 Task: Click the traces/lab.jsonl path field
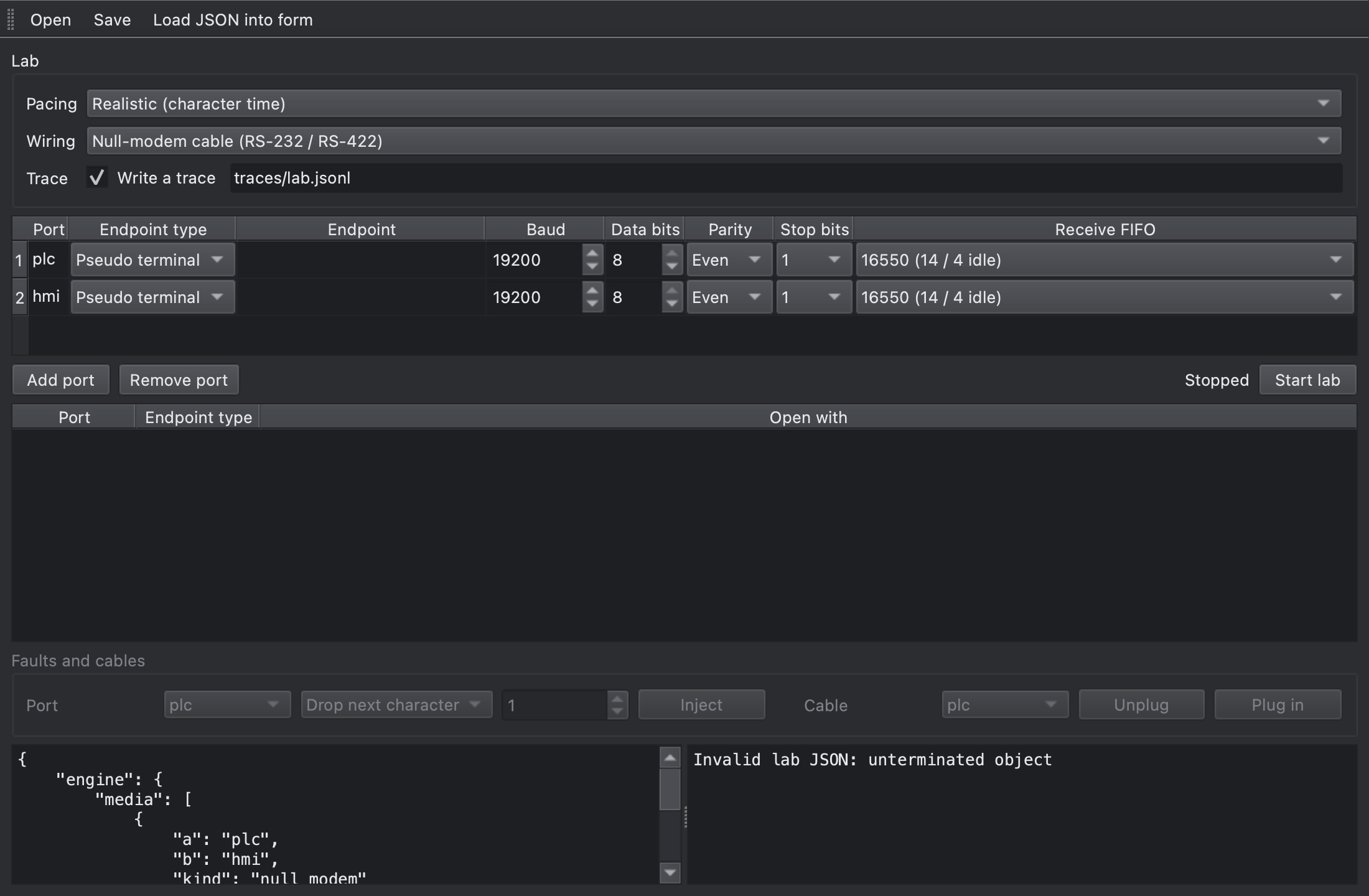[x=786, y=178]
